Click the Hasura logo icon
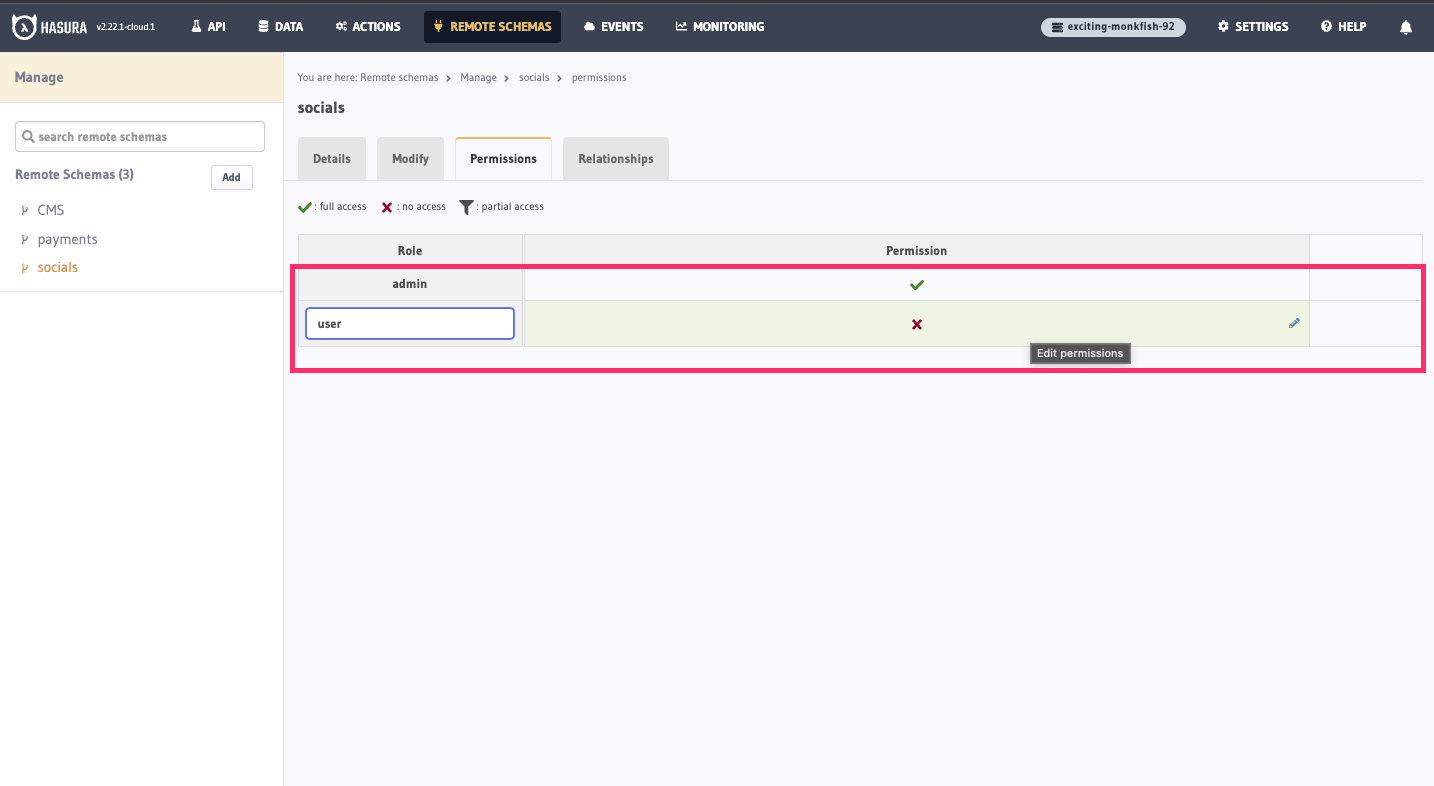1434x786 pixels. pyautogui.click(x=22, y=26)
